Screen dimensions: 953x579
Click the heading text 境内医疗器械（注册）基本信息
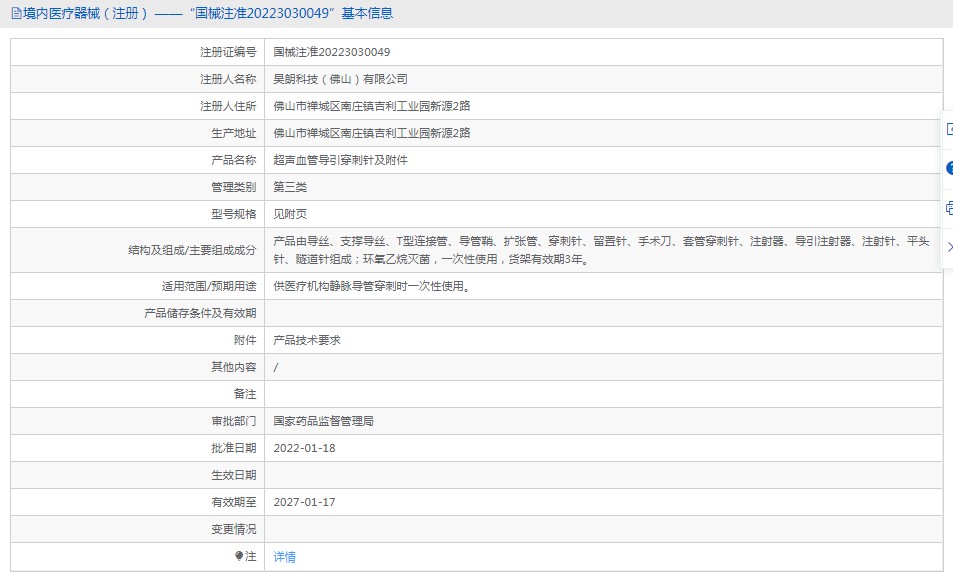[208, 13]
